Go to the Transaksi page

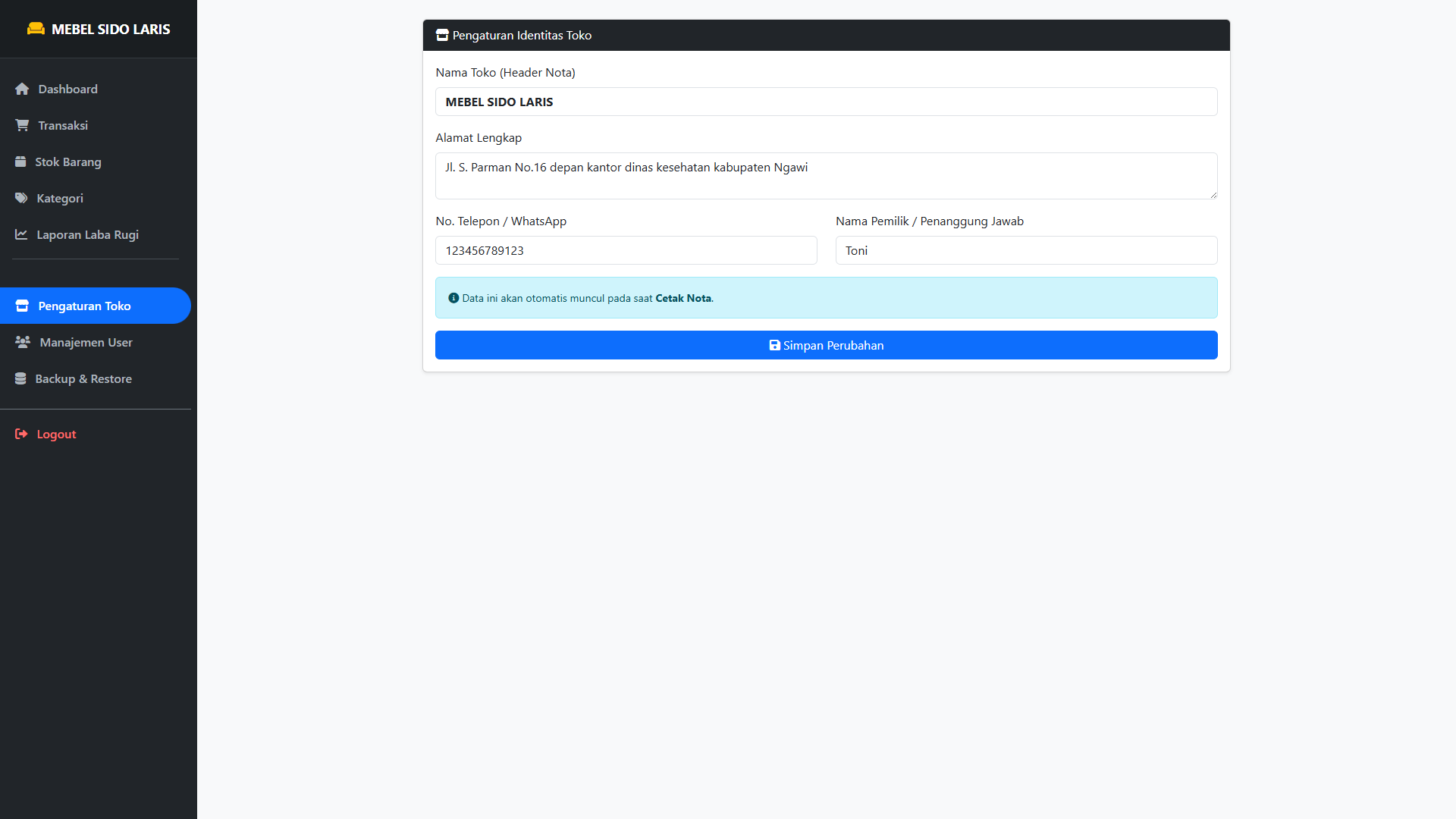[63, 125]
